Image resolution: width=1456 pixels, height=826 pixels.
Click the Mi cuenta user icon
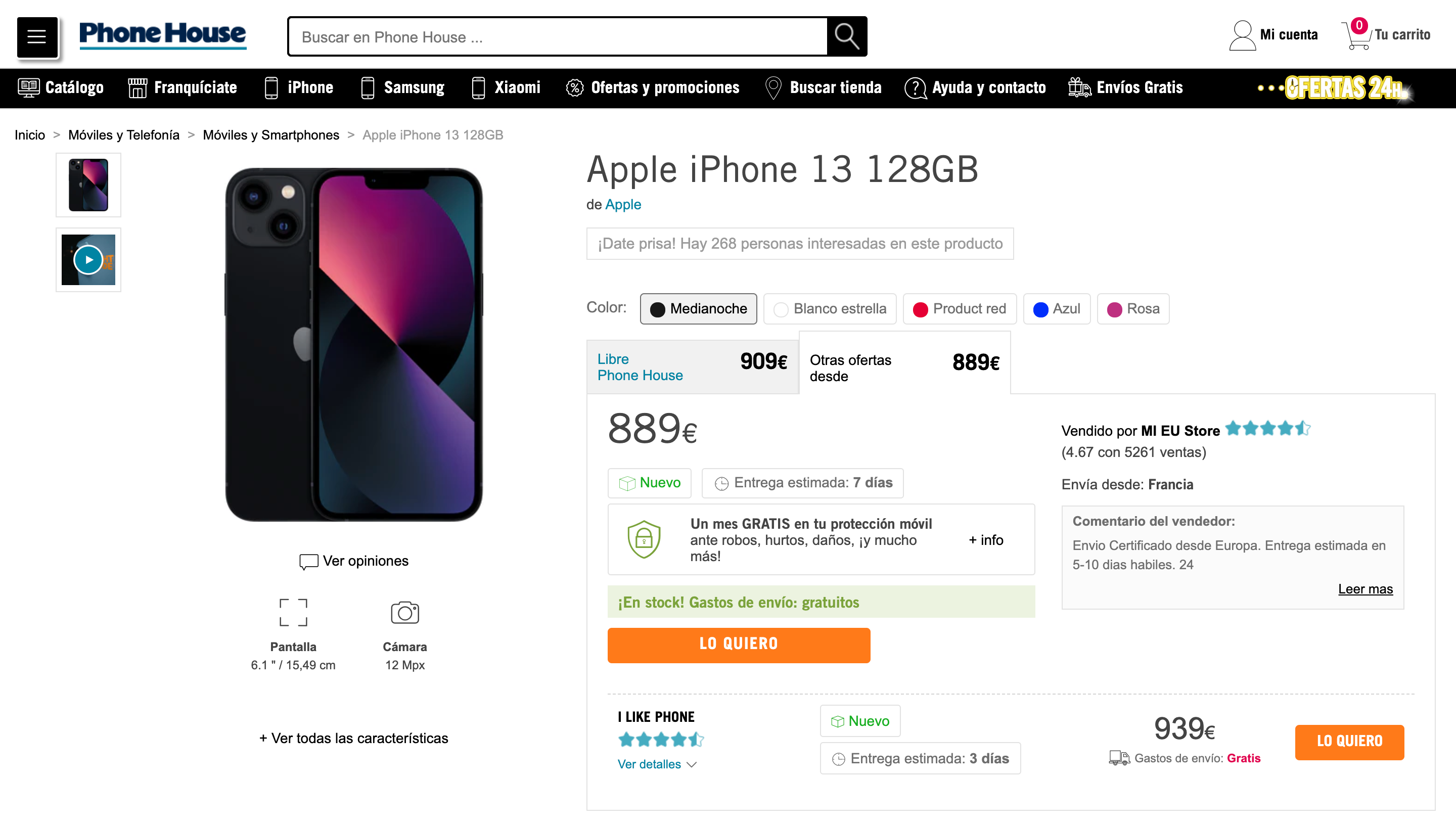click(1242, 36)
